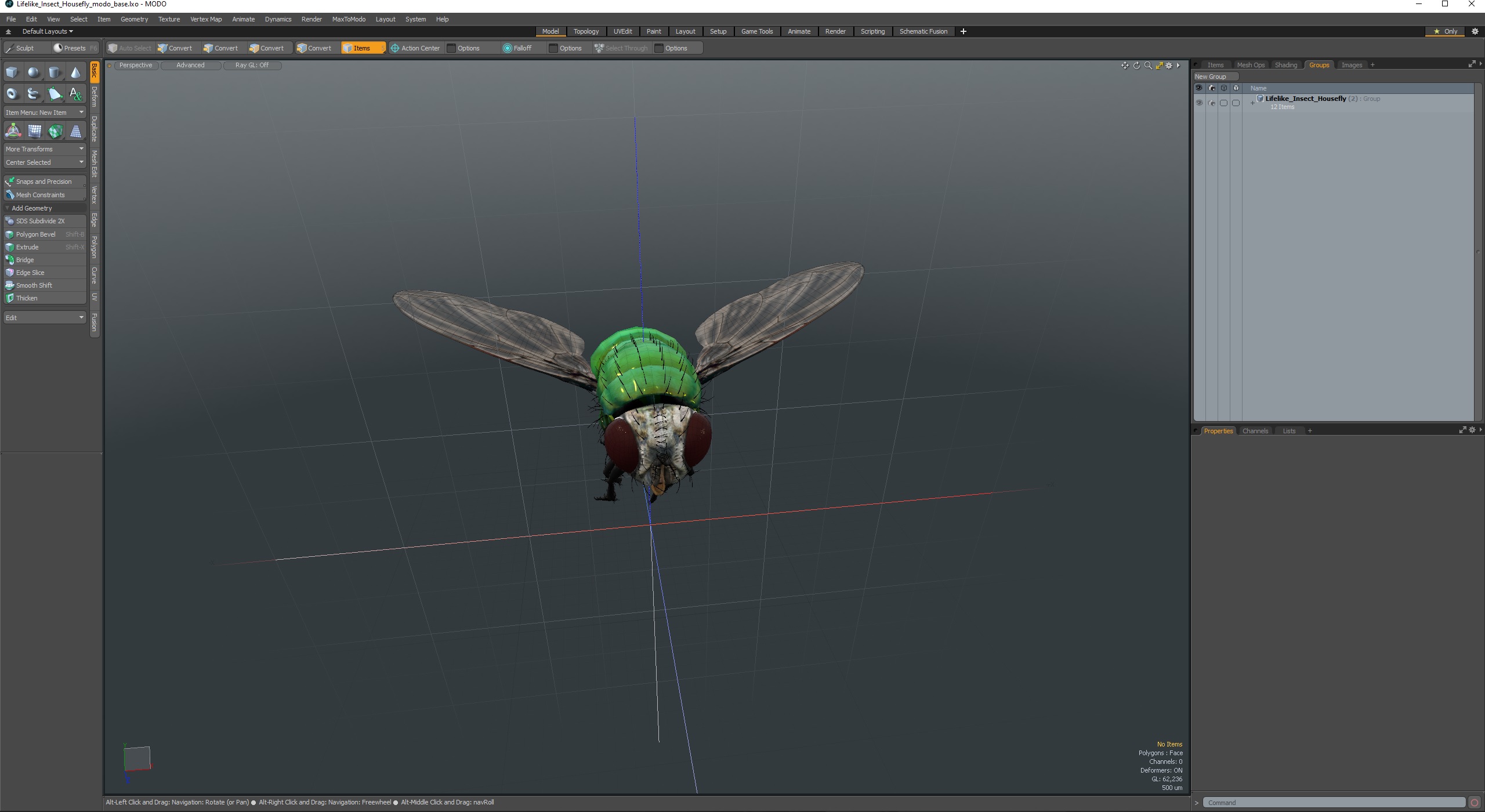Click the UVEdit tab

coord(621,31)
